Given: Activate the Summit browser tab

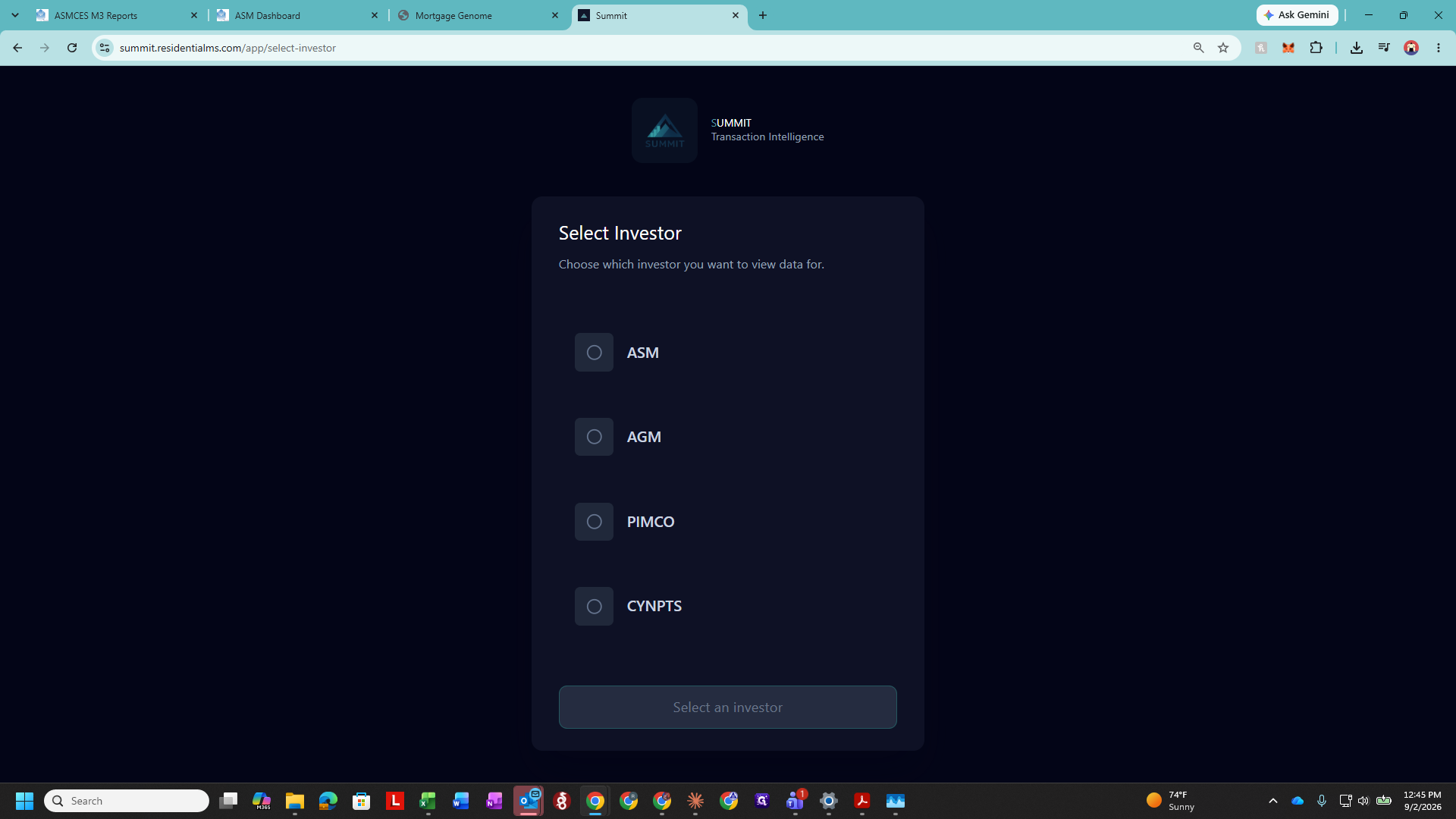Looking at the screenshot, I should click(x=658, y=15).
